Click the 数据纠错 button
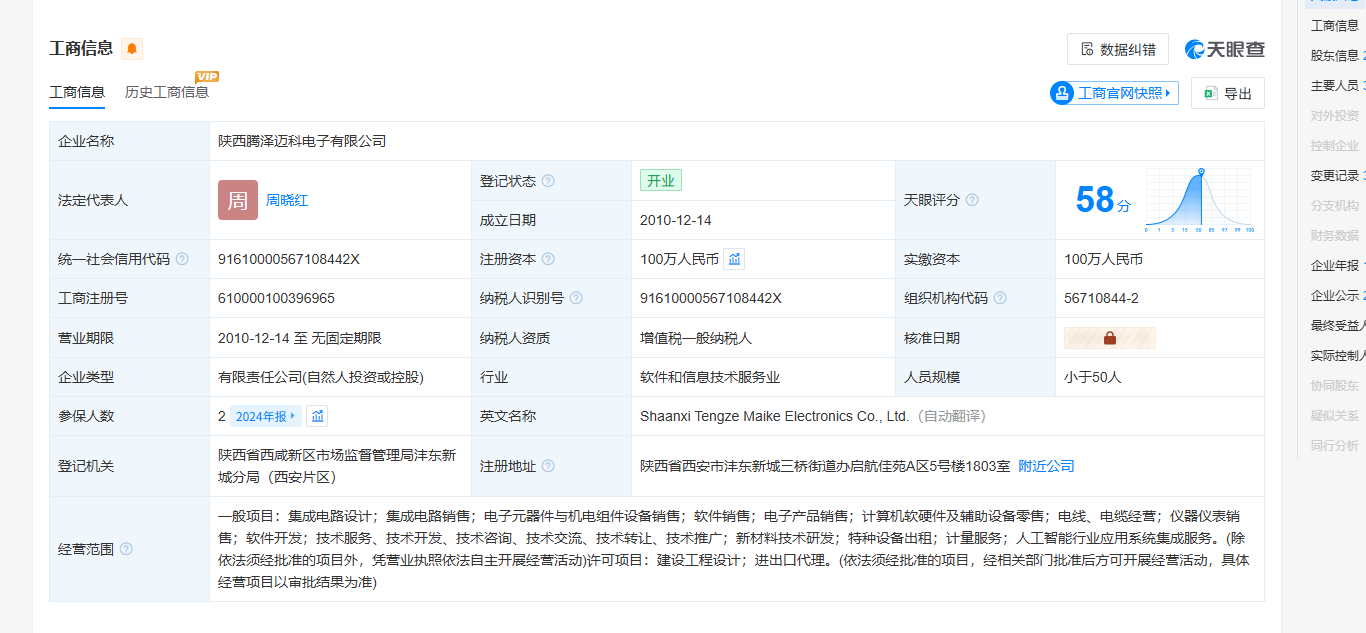1366x633 pixels. pos(1117,49)
